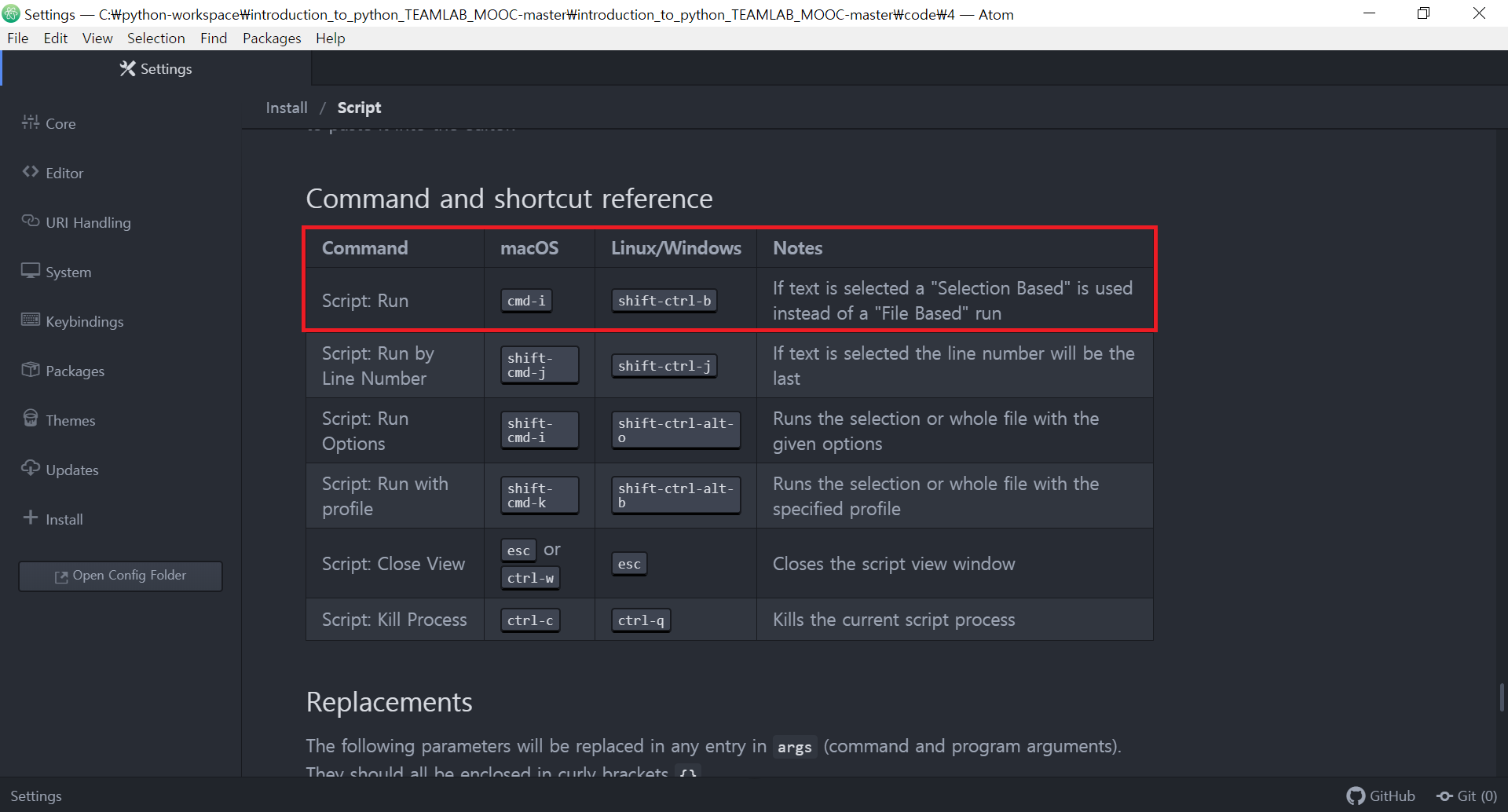The width and height of the screenshot is (1508, 812).
Task: Open the Find menu
Action: click(x=214, y=38)
